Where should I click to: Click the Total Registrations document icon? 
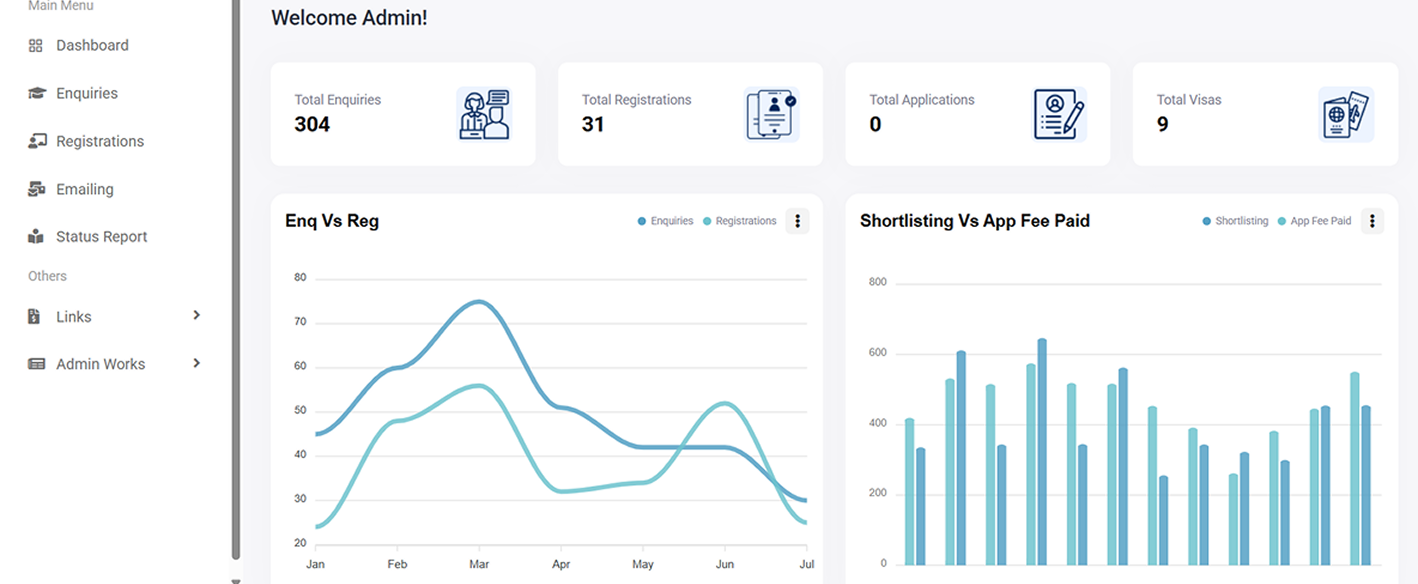pyautogui.click(x=771, y=114)
